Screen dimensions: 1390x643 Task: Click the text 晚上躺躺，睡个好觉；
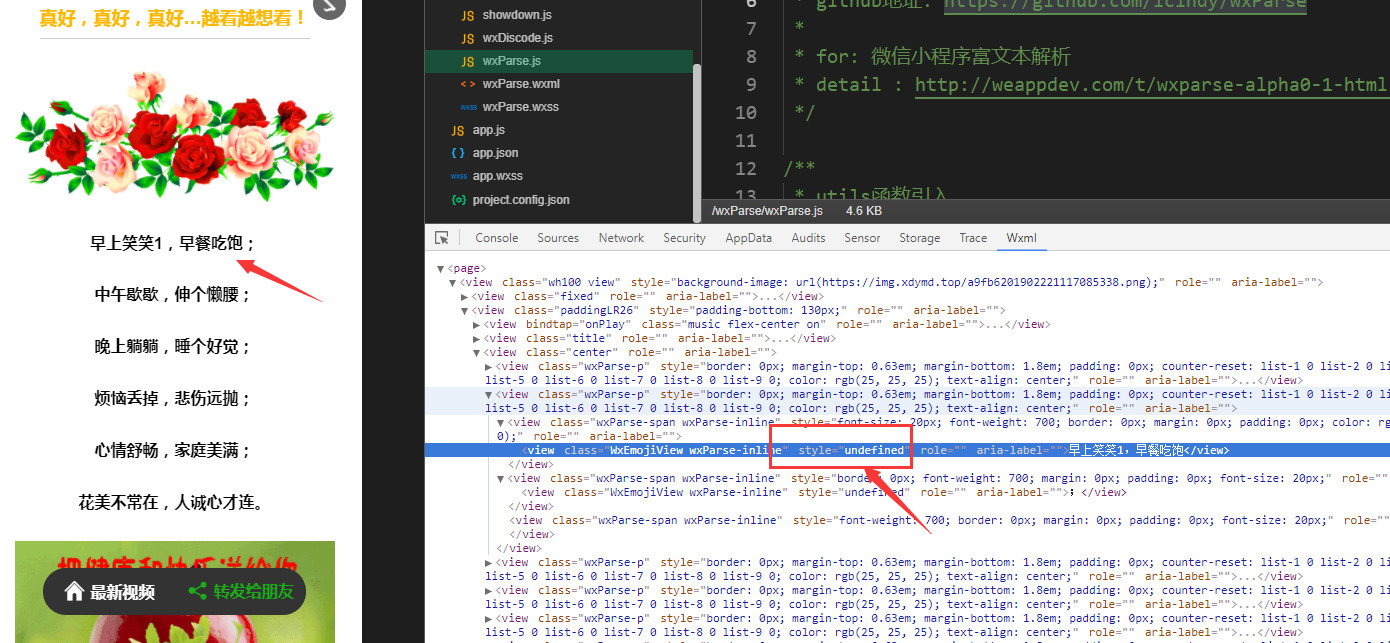[x=174, y=347]
